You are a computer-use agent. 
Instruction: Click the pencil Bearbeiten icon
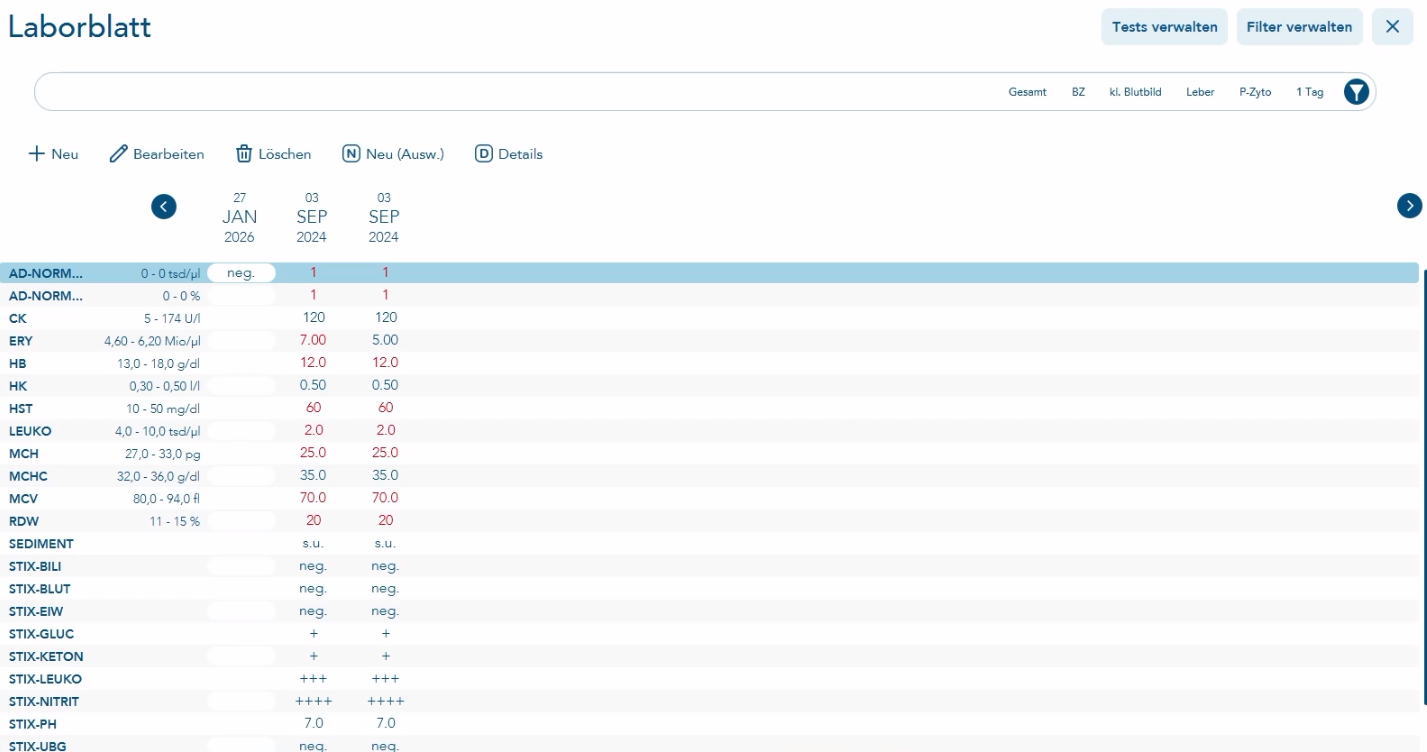pos(119,154)
